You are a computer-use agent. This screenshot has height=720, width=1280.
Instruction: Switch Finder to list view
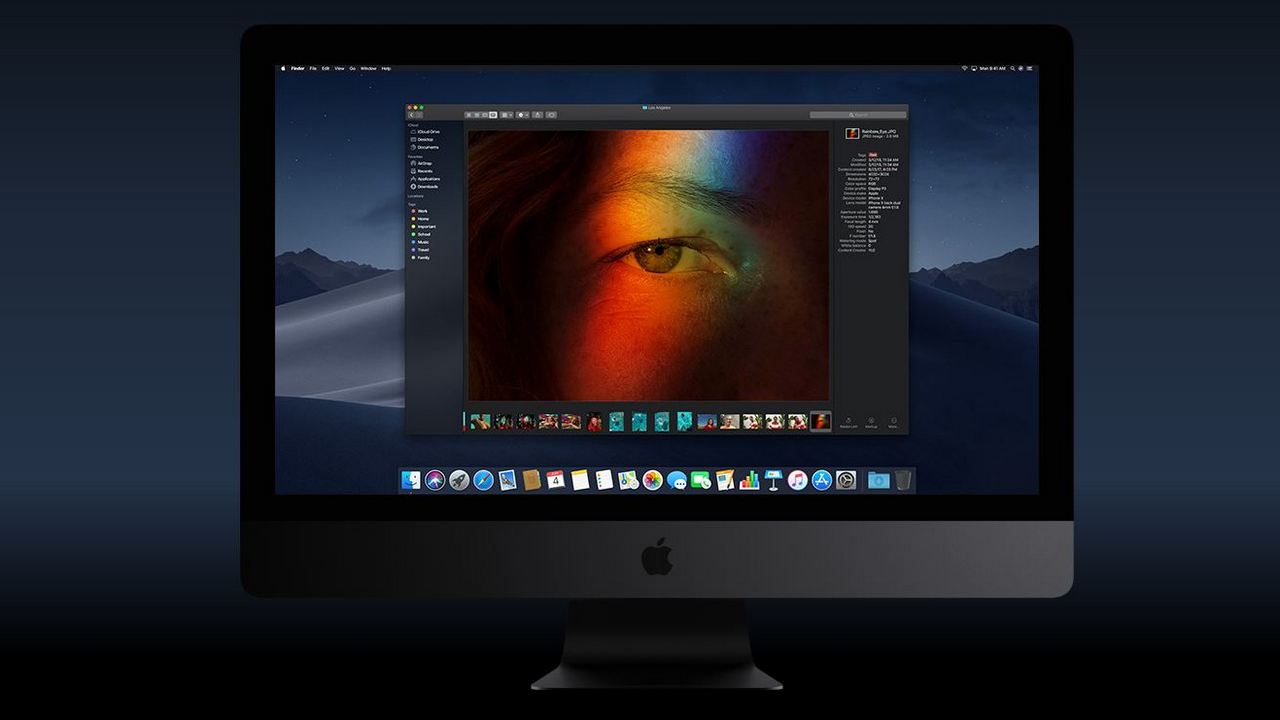(x=477, y=115)
